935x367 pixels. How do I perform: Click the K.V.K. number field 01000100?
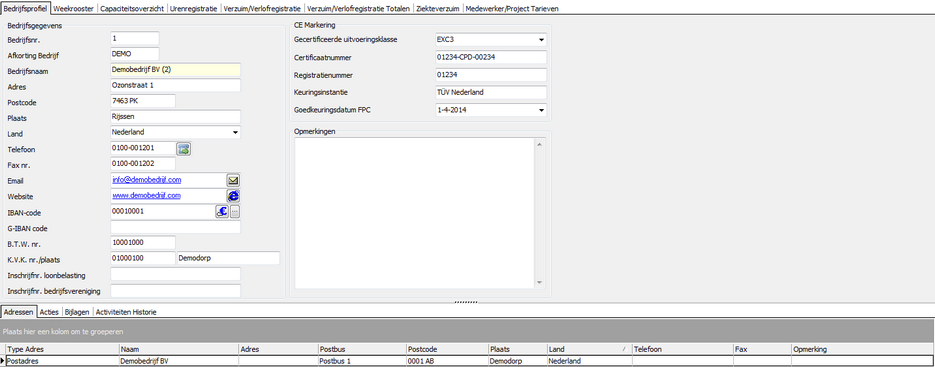tap(143, 258)
